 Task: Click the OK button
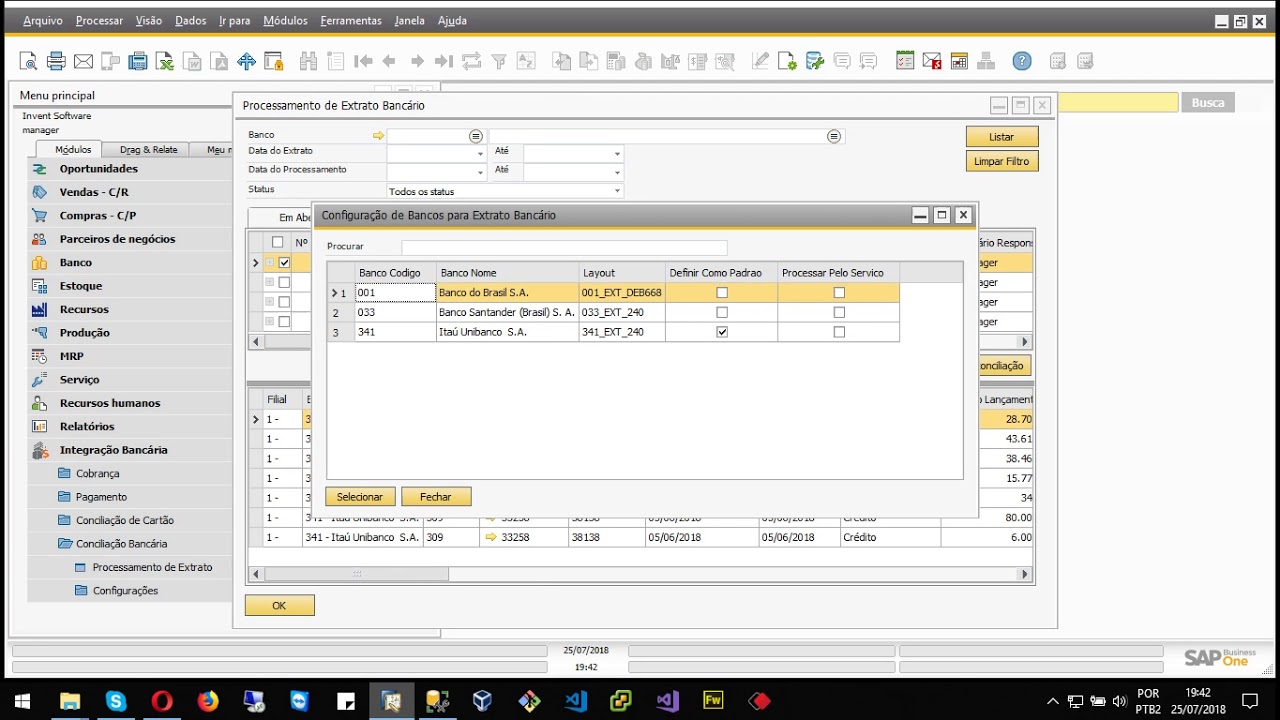pos(280,605)
